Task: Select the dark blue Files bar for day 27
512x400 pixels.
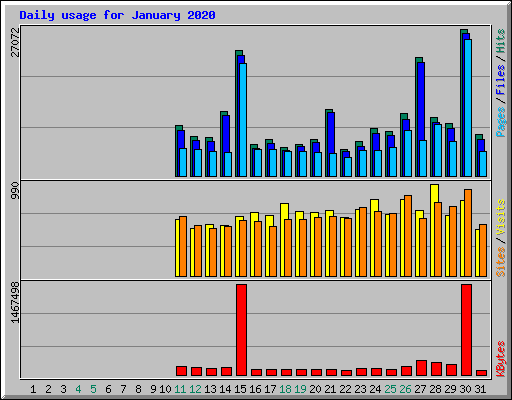Action: click(x=420, y=100)
